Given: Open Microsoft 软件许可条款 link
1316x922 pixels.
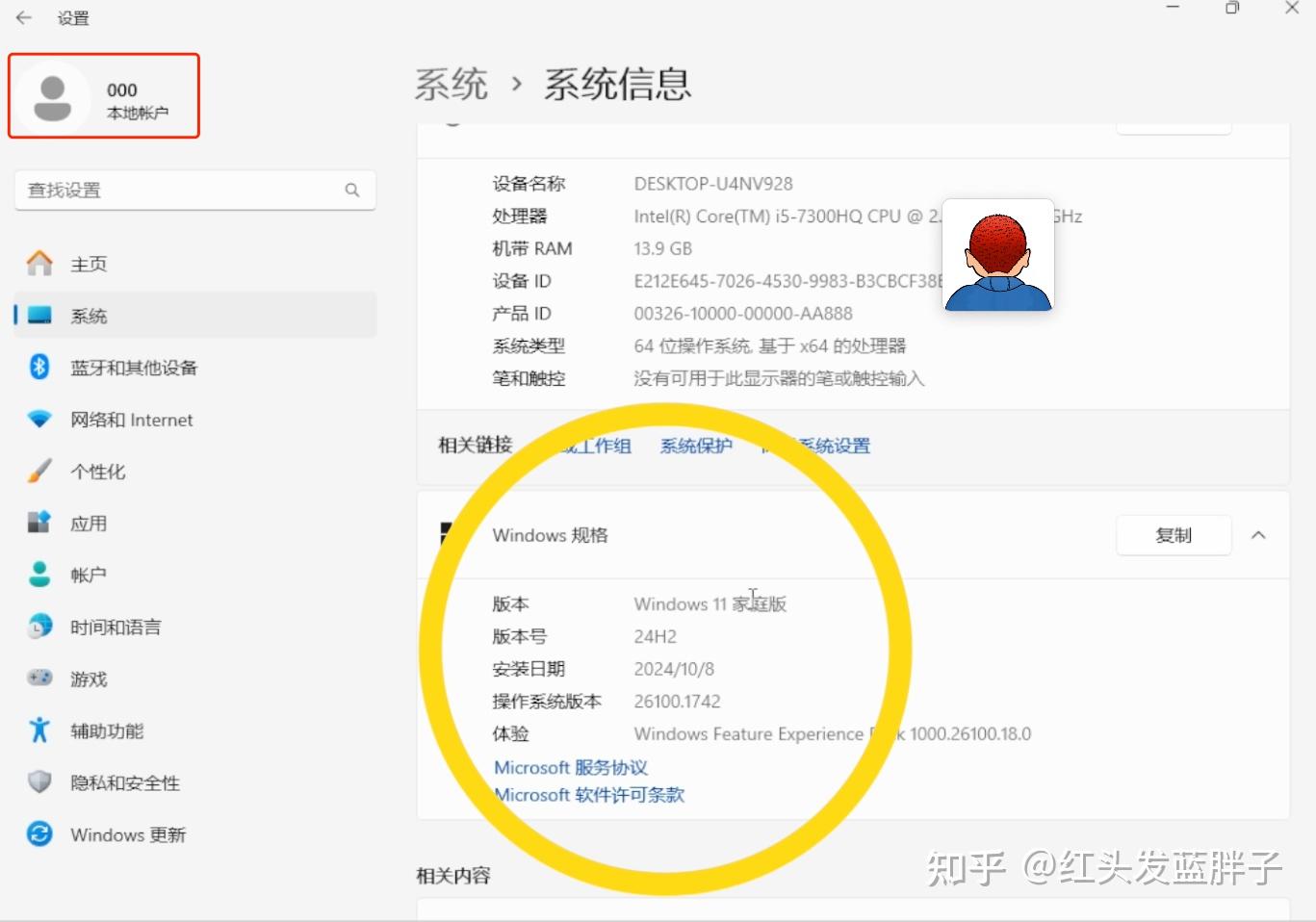Looking at the screenshot, I should coord(589,795).
